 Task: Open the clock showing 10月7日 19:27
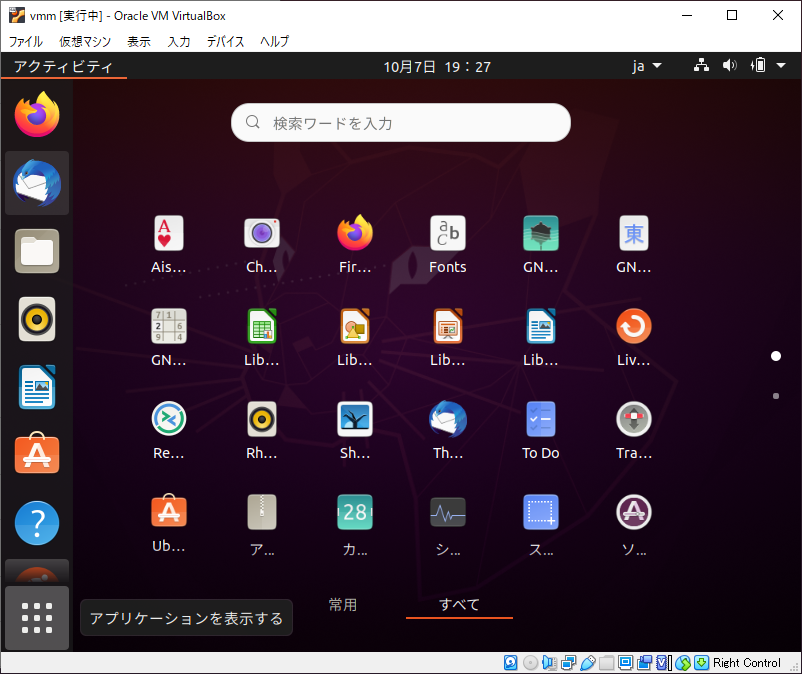pos(437,67)
